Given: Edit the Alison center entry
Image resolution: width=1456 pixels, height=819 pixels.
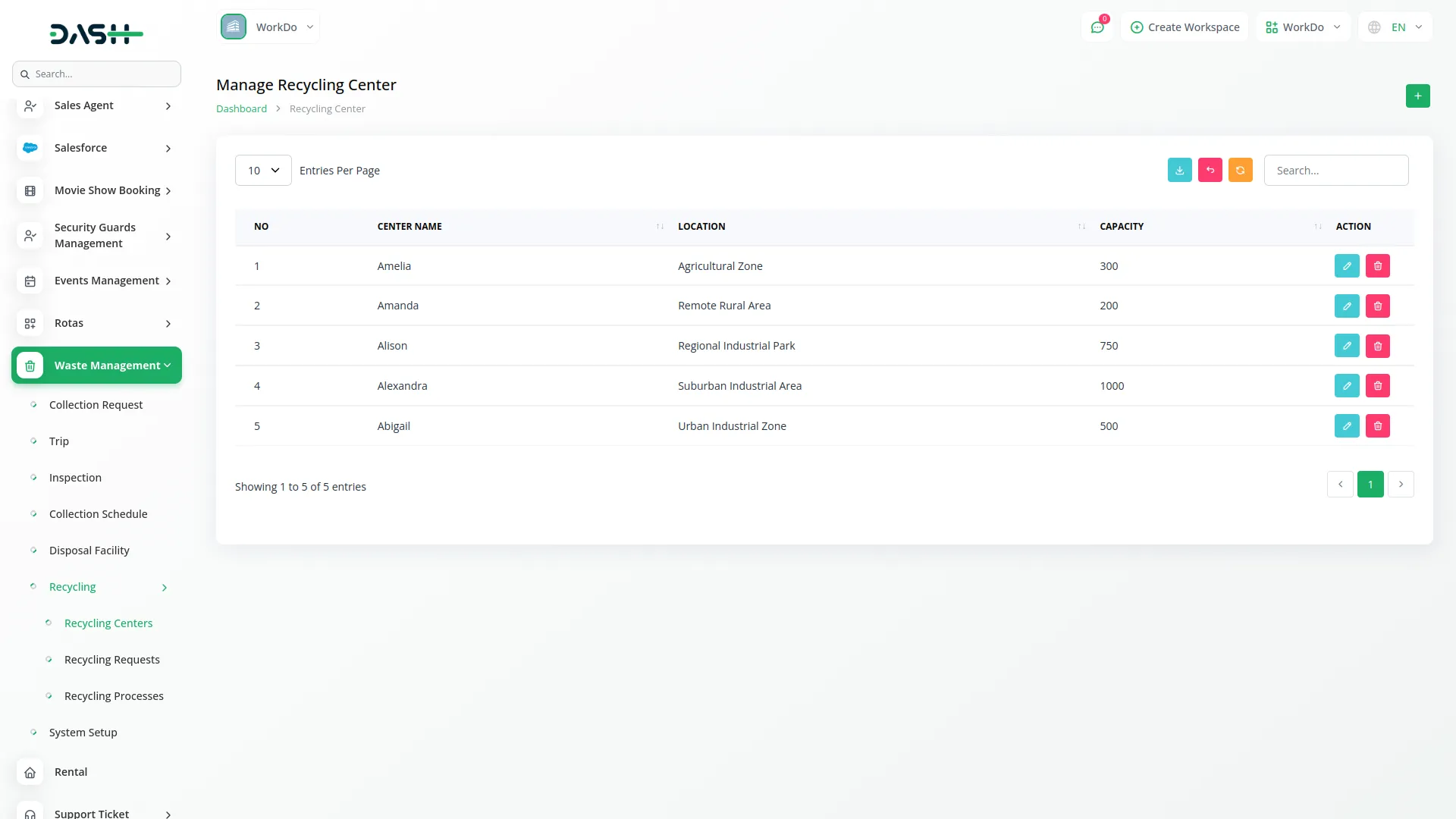Looking at the screenshot, I should (1346, 346).
